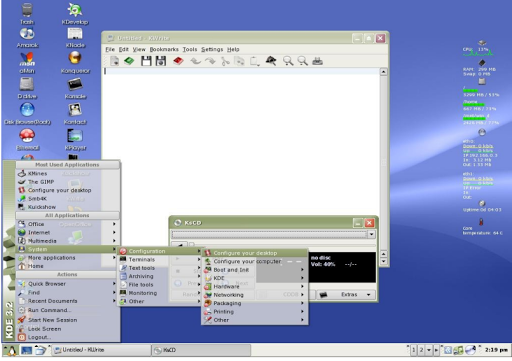The height and width of the screenshot is (361, 512).
Task: Click the Undo arrow in KWrite toolbar
Action: pyautogui.click(x=195, y=61)
